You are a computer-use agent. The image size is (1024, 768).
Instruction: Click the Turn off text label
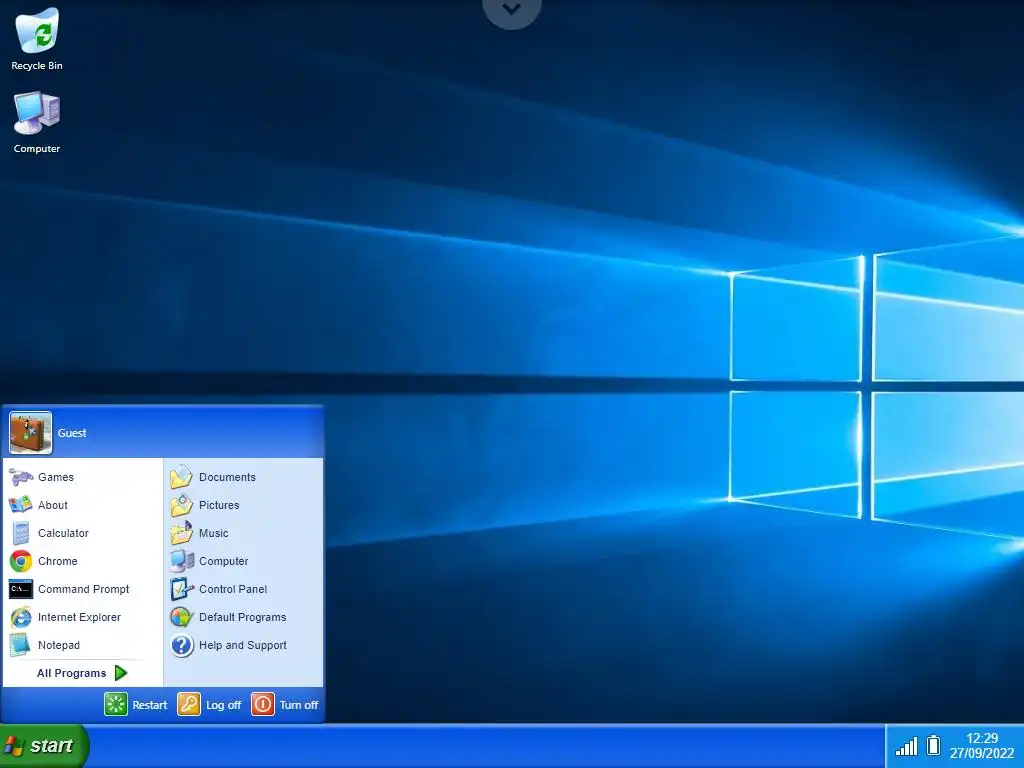point(298,705)
